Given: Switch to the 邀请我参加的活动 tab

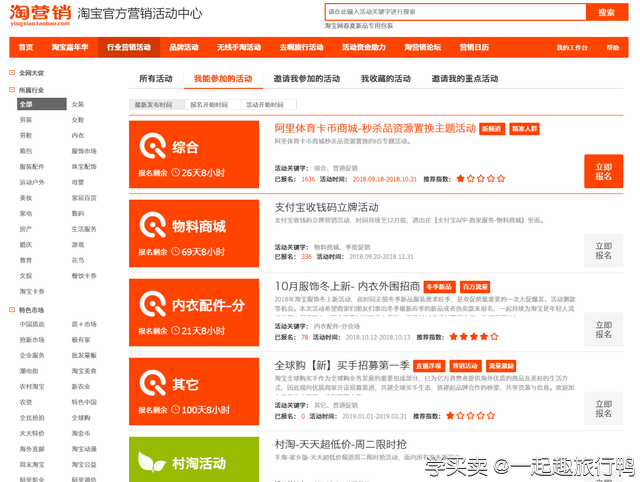Looking at the screenshot, I should tap(307, 78).
